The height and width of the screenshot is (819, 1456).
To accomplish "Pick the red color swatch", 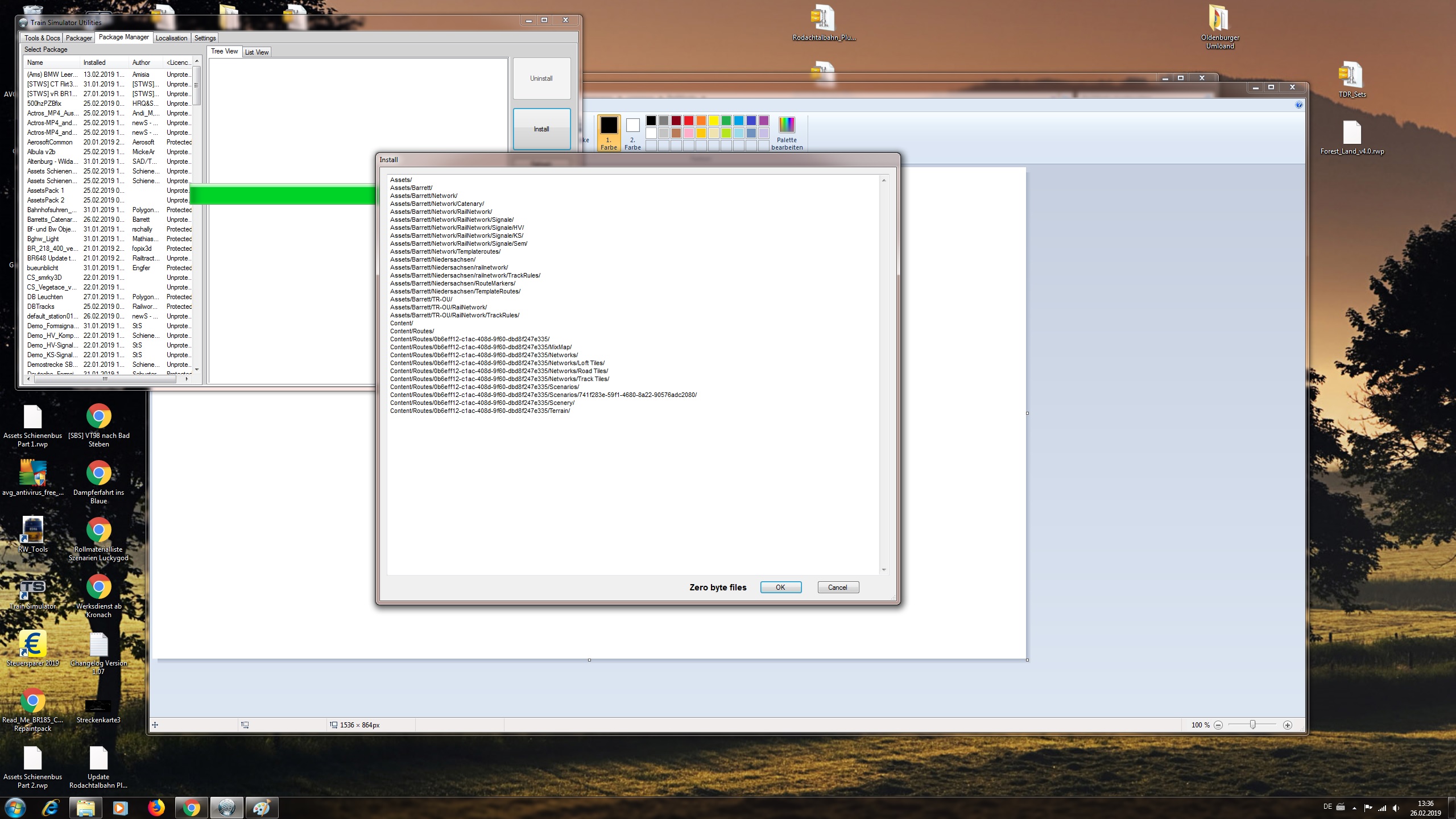I will click(688, 121).
